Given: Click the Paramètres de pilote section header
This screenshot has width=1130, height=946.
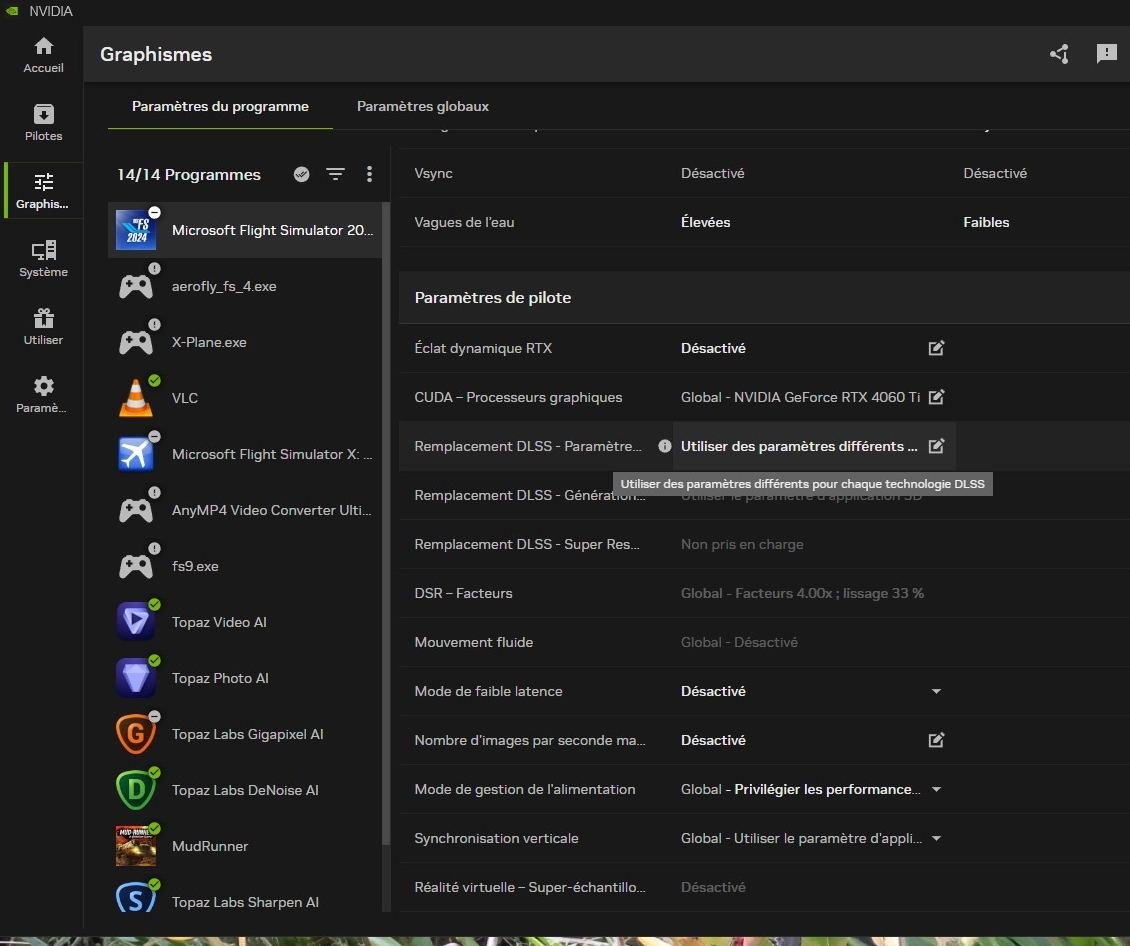Looking at the screenshot, I should point(493,298).
